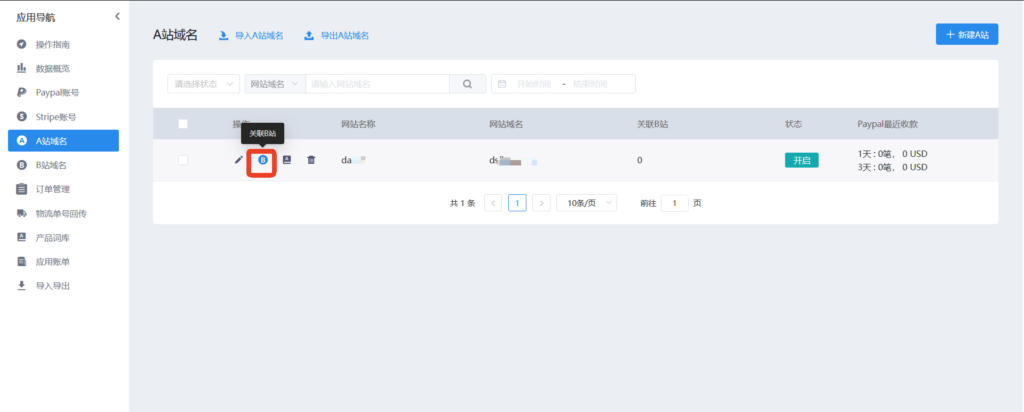Click the trash delete icon in the row

click(311, 160)
